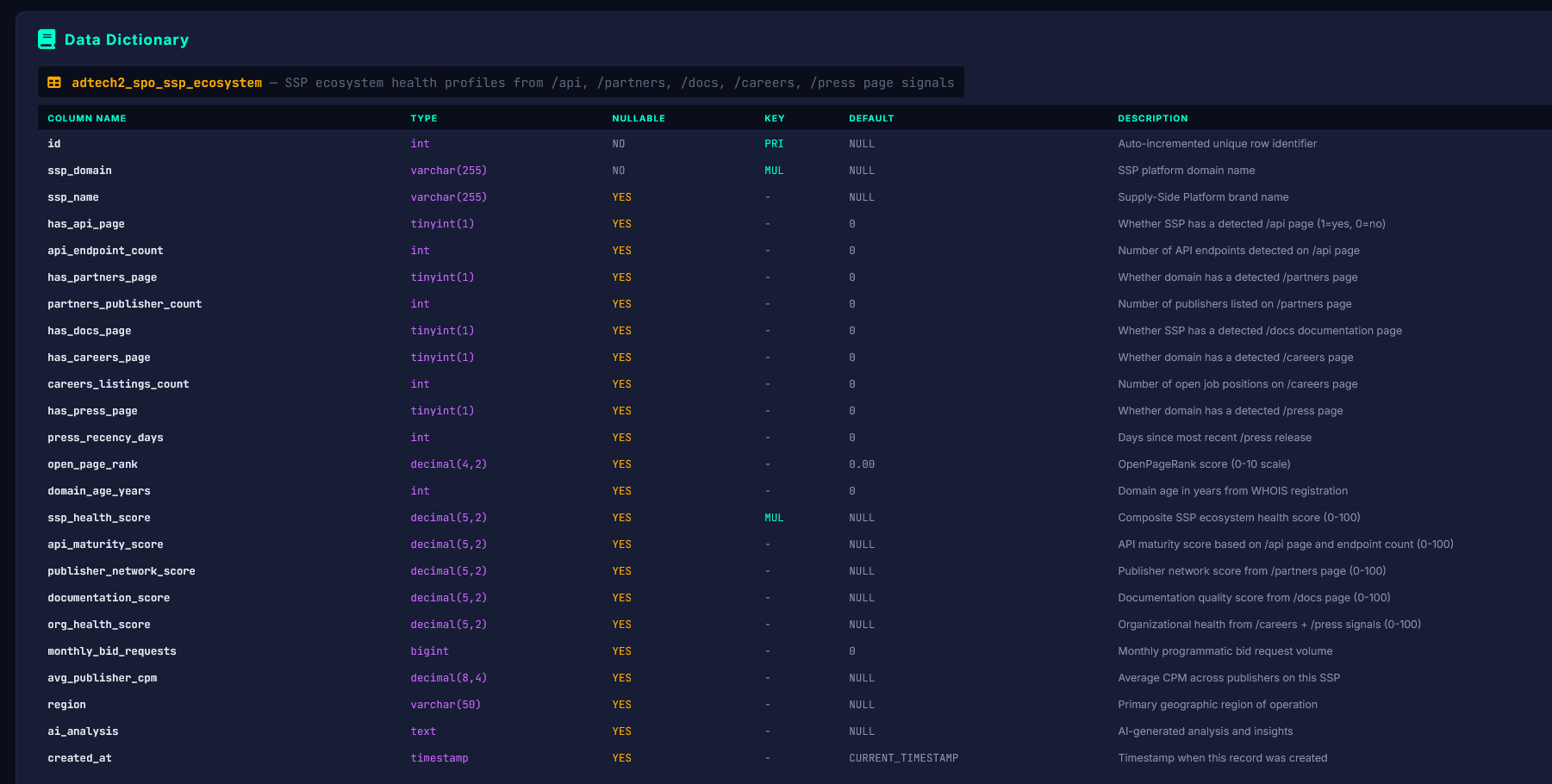
Task: Click the table icon beside adtech2_spo_ssp_ecosystem
Action: pos(54,83)
